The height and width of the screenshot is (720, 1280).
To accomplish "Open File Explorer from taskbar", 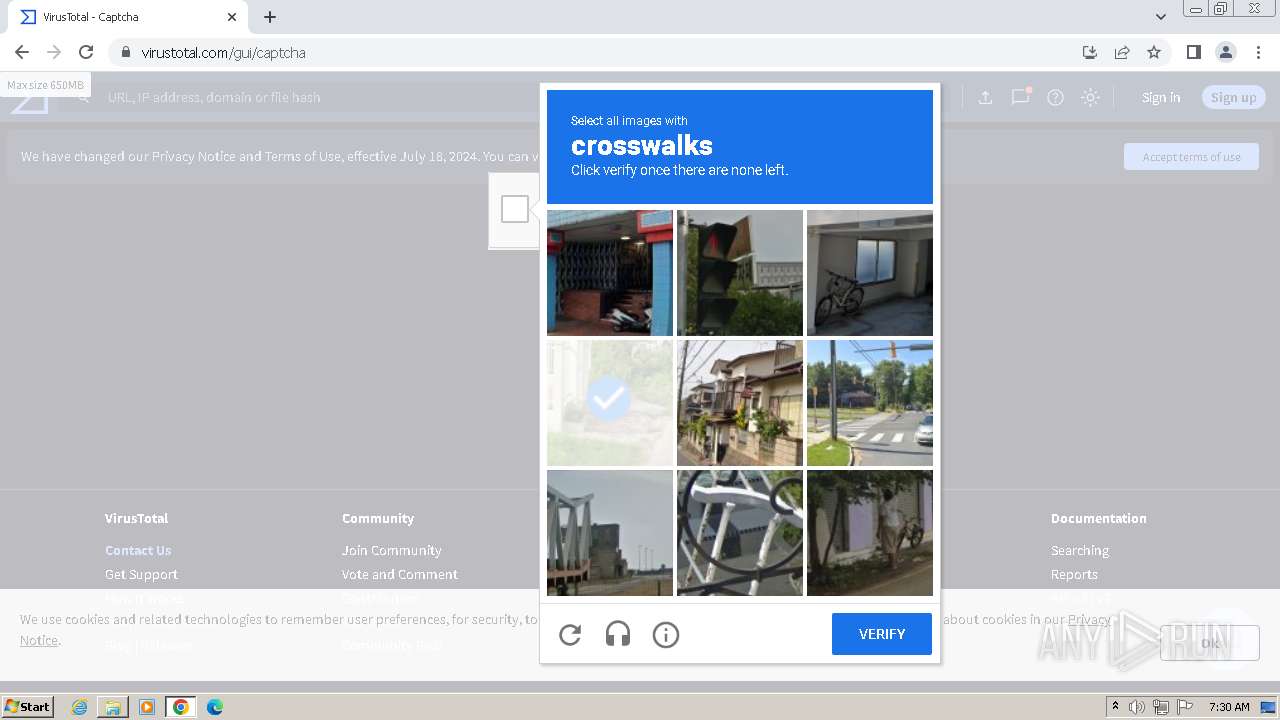I will pos(113,707).
